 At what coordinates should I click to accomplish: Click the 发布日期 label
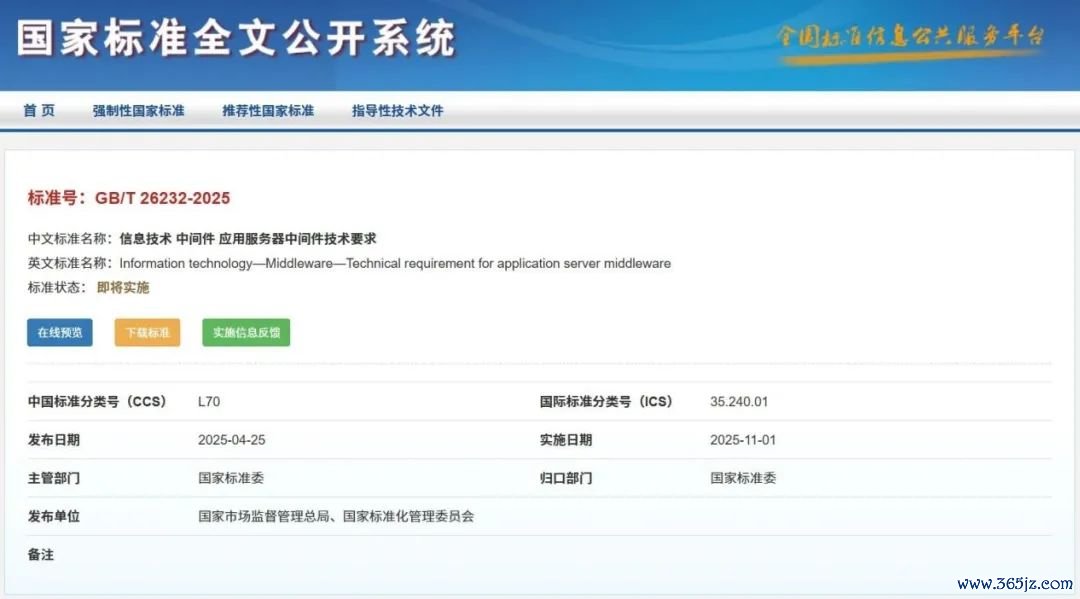coord(54,440)
